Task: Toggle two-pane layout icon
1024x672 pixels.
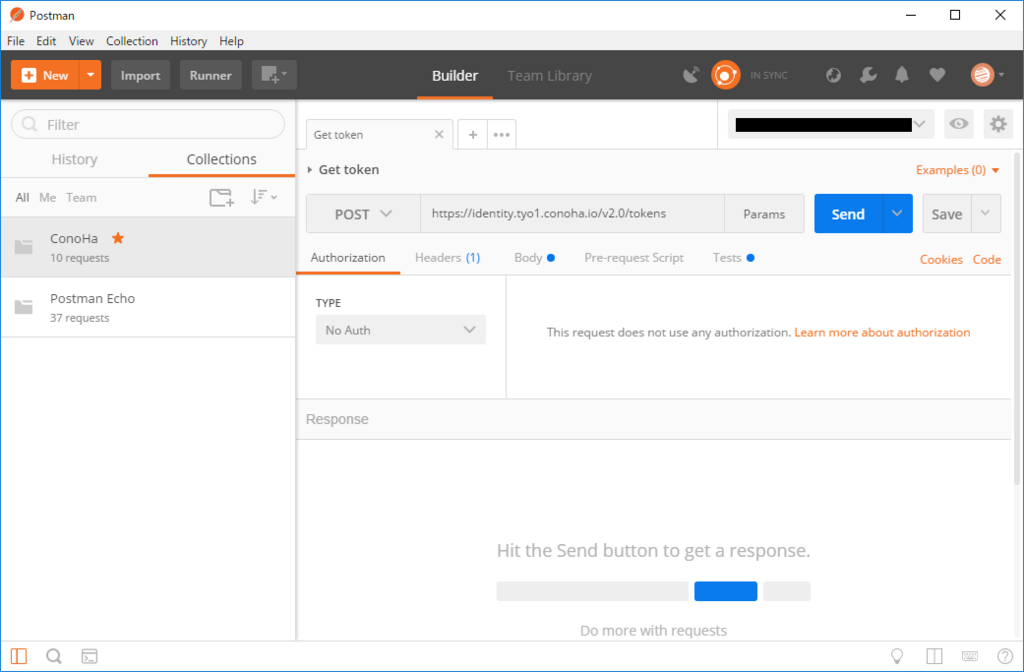Action: (934, 656)
